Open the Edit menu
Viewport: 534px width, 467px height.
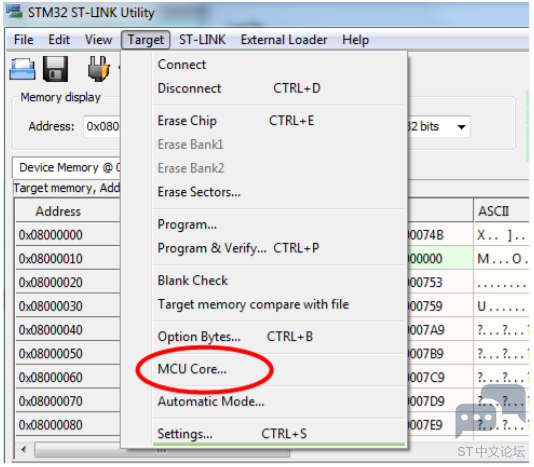click(59, 40)
